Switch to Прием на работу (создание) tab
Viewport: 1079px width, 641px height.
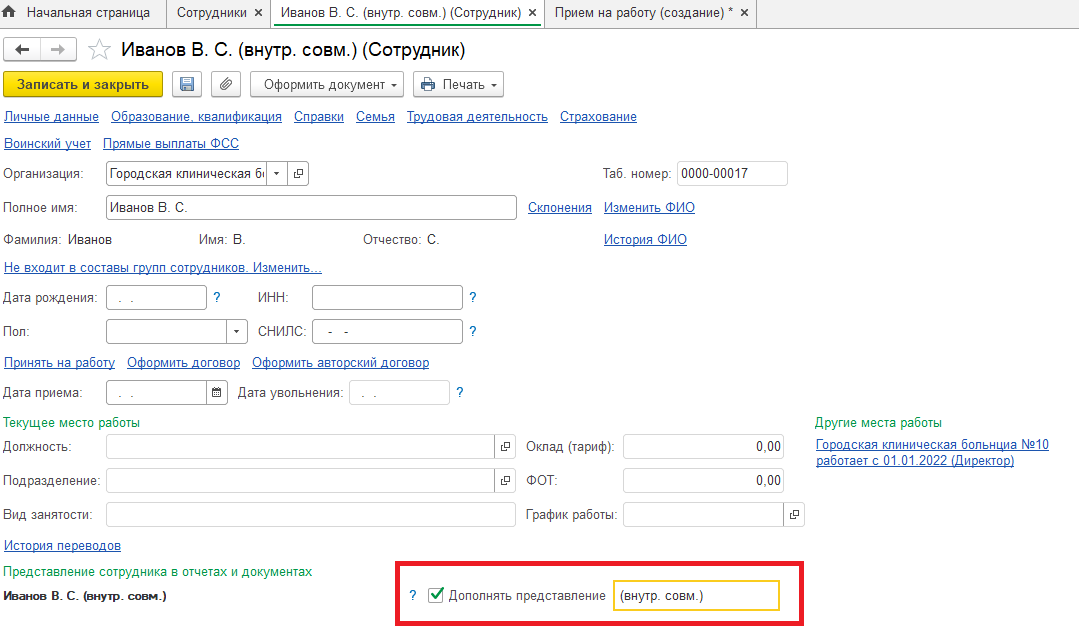(644, 12)
